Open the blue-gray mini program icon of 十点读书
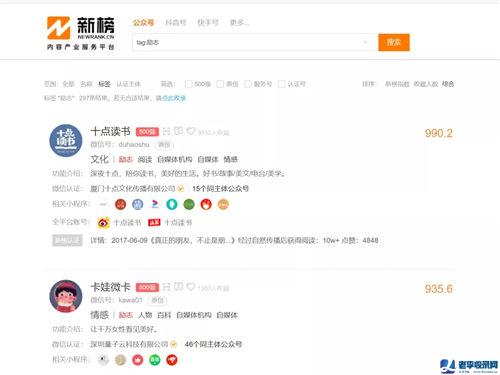This screenshot has width=500, height=375. tap(138, 204)
